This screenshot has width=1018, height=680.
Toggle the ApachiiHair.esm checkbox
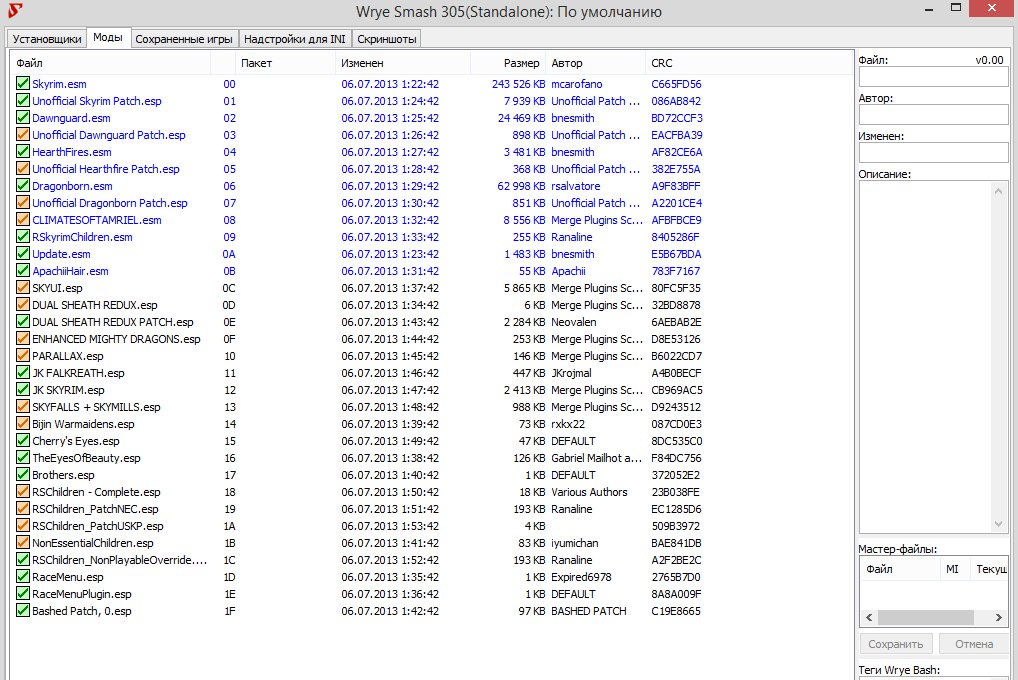coord(23,270)
